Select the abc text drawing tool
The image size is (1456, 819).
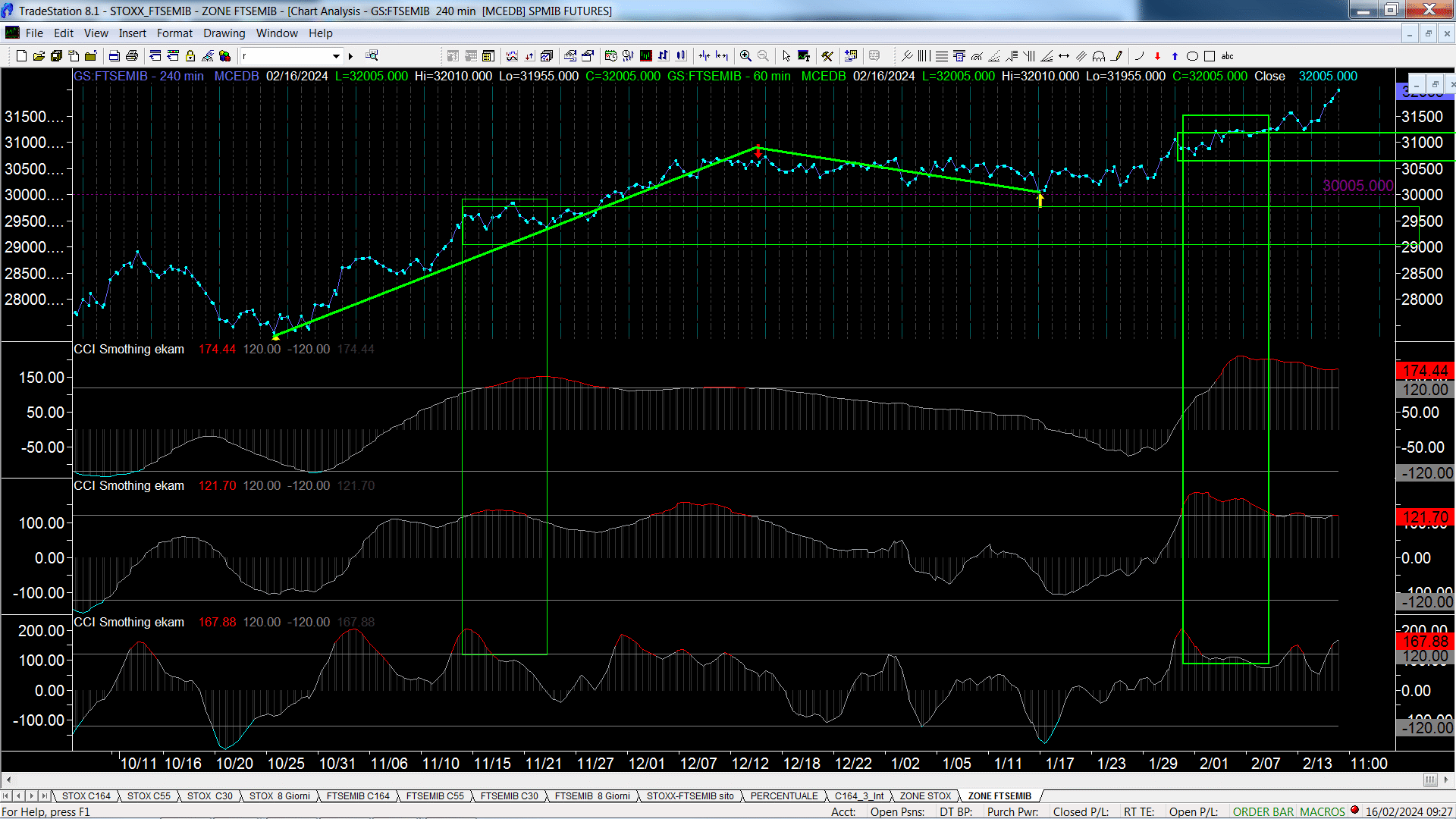click(x=1227, y=55)
